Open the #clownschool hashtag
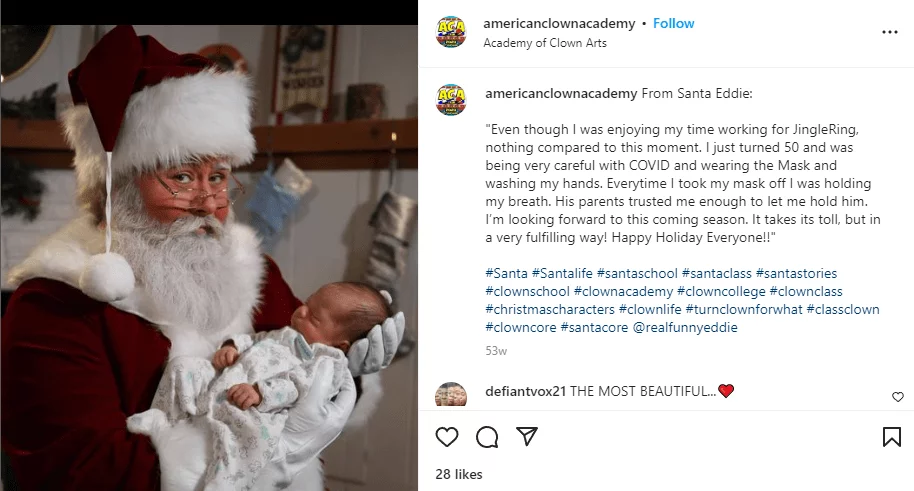Screen dimensions: 914x491 [x=527, y=291]
